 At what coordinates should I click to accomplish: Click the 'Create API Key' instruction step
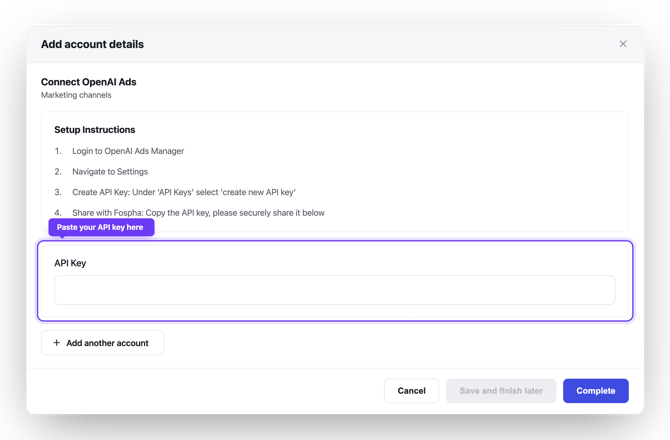pyautogui.click(x=184, y=192)
